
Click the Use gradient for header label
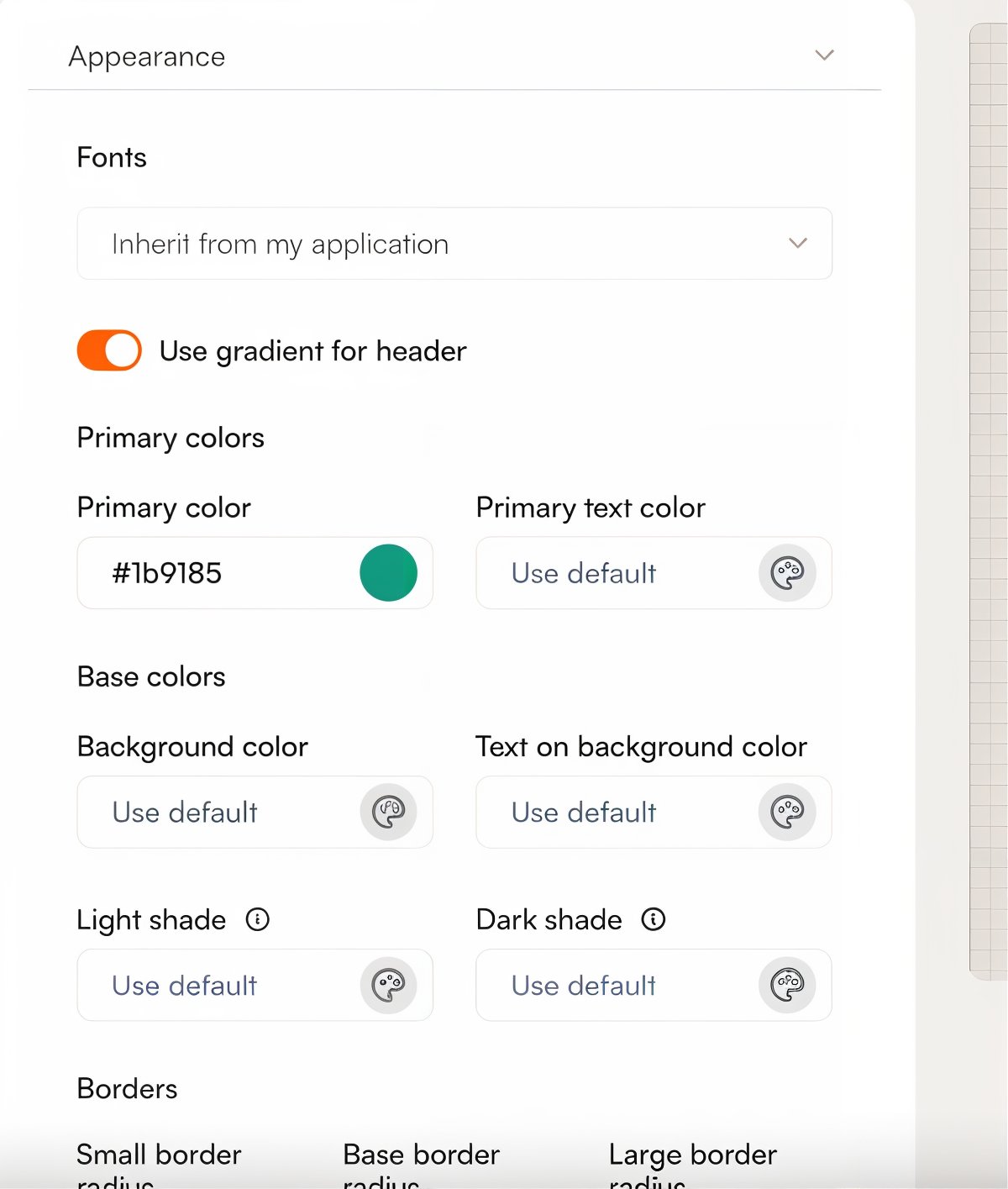pyautogui.click(x=312, y=351)
